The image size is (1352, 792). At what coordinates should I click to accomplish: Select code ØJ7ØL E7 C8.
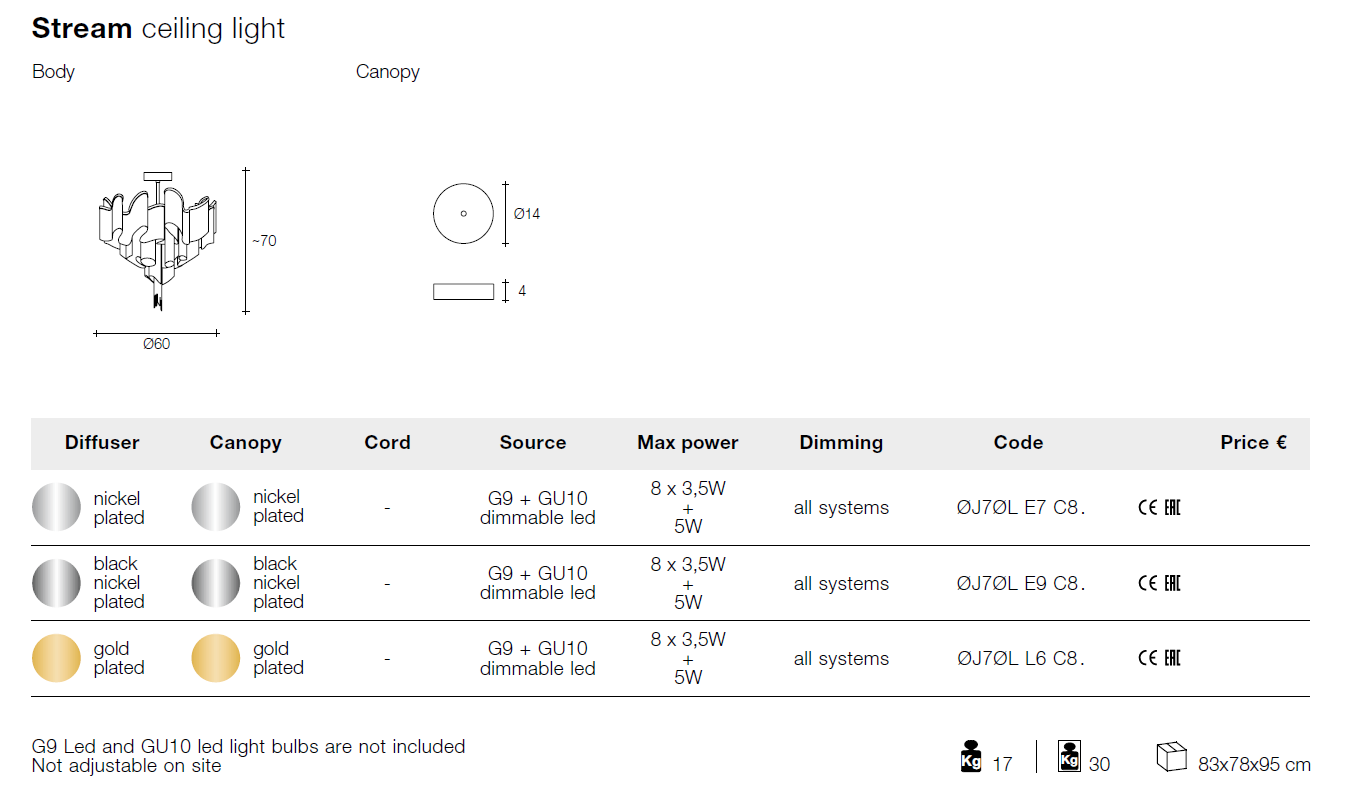click(x=1021, y=508)
